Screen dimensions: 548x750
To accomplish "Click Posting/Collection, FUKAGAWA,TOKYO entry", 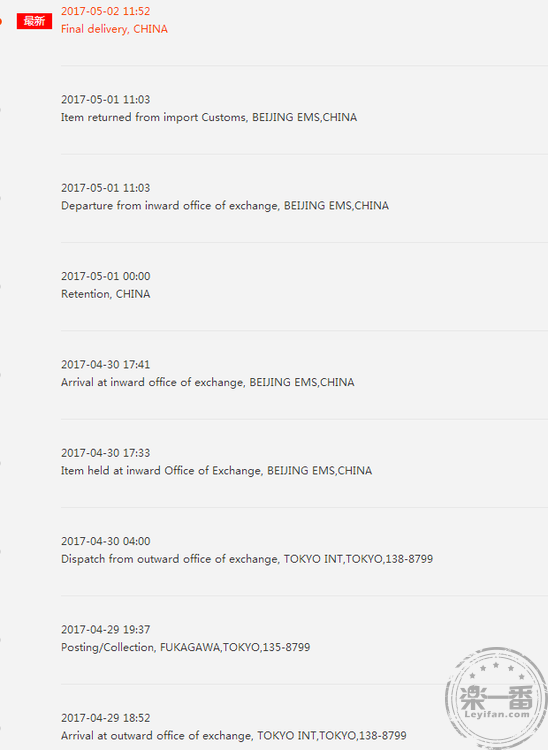I will (186, 648).
